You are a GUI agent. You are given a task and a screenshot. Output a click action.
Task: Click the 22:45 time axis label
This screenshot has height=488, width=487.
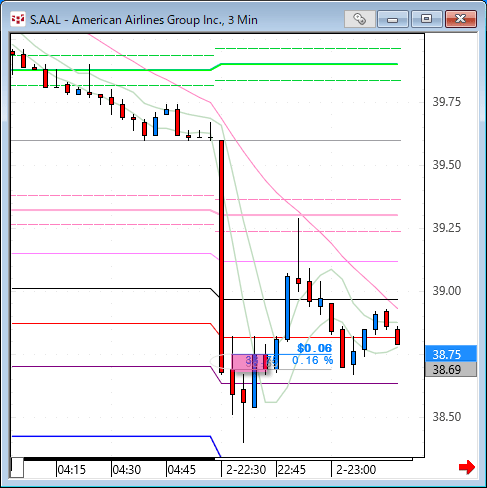point(292,470)
